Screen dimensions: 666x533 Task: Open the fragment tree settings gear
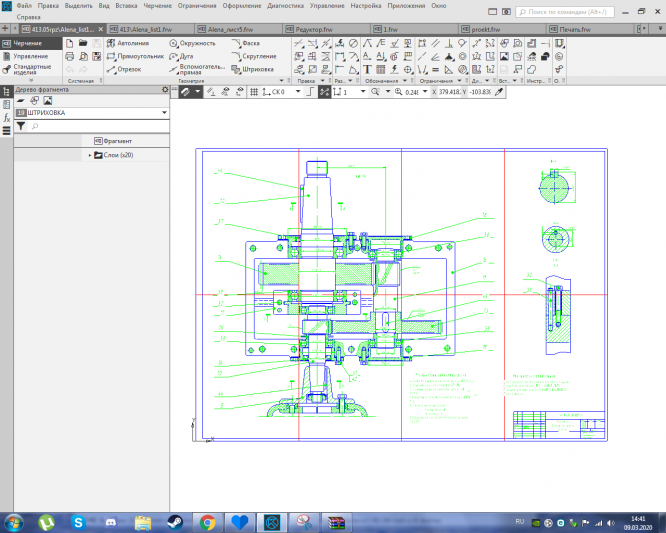[x=165, y=90]
